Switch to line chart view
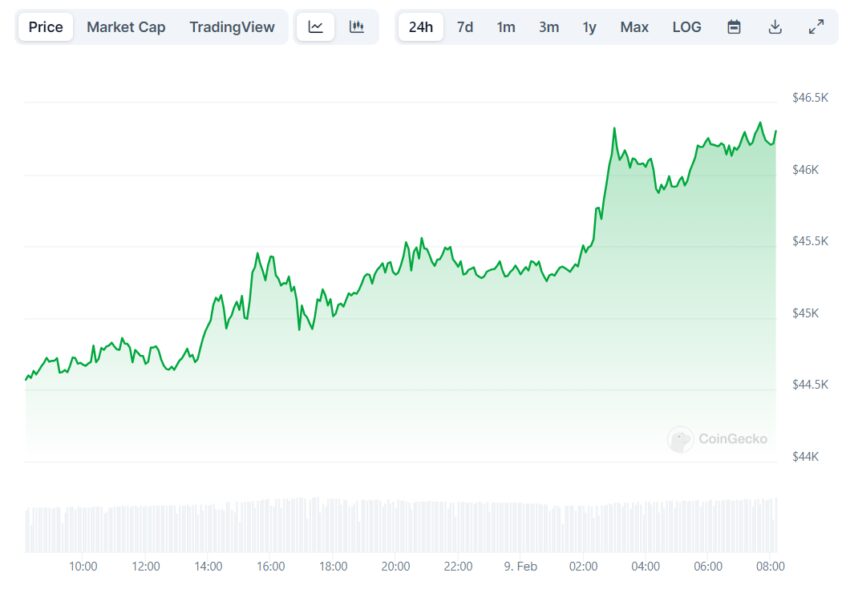Viewport: 850px width, 593px height. click(316, 27)
